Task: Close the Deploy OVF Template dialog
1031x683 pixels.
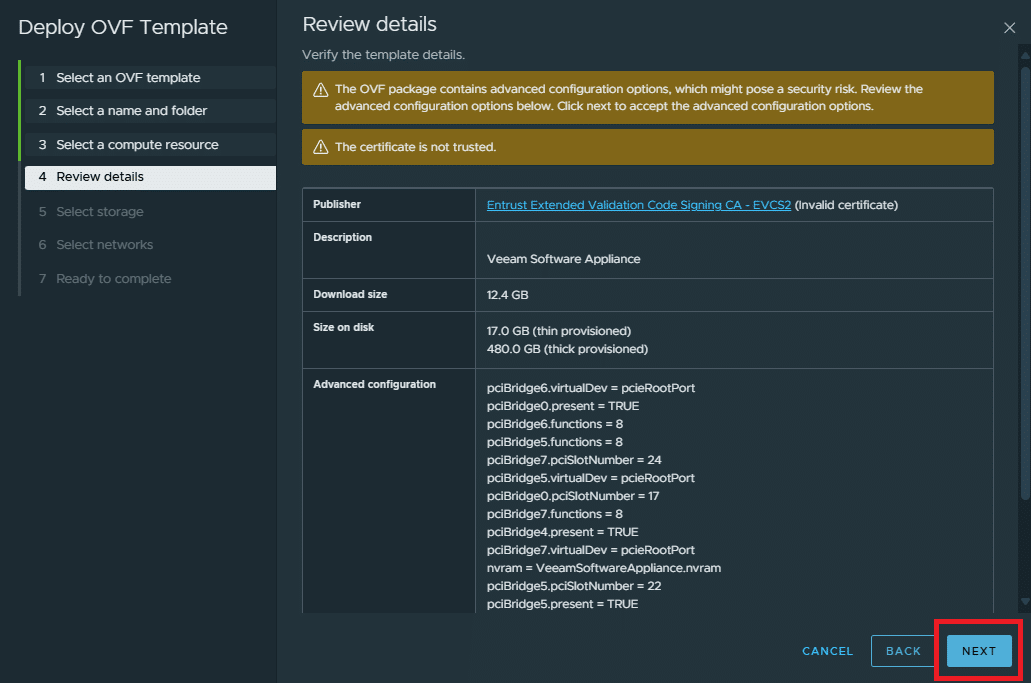Action: (x=1009, y=28)
